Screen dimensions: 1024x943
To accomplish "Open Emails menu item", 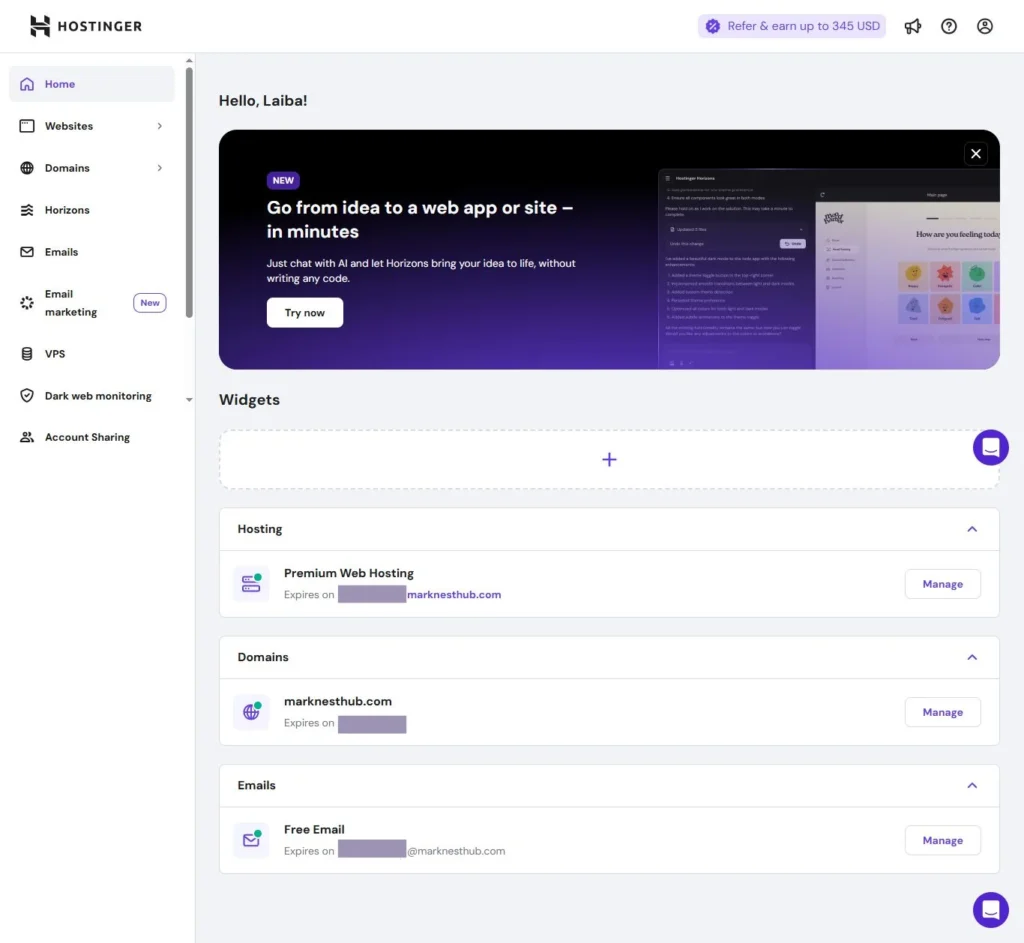I will click(x=91, y=252).
